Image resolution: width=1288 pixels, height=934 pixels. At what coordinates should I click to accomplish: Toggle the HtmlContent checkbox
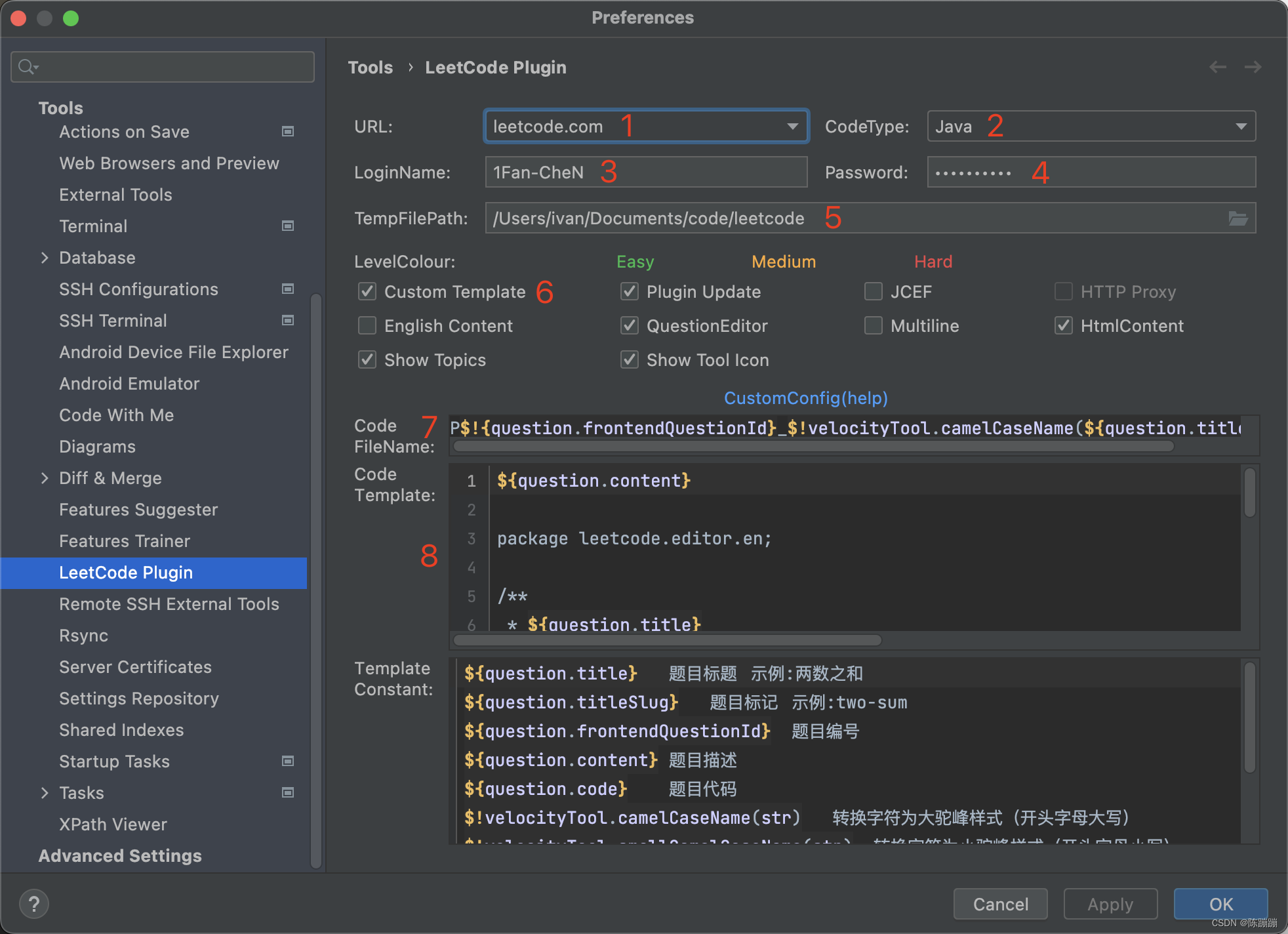pos(1064,326)
